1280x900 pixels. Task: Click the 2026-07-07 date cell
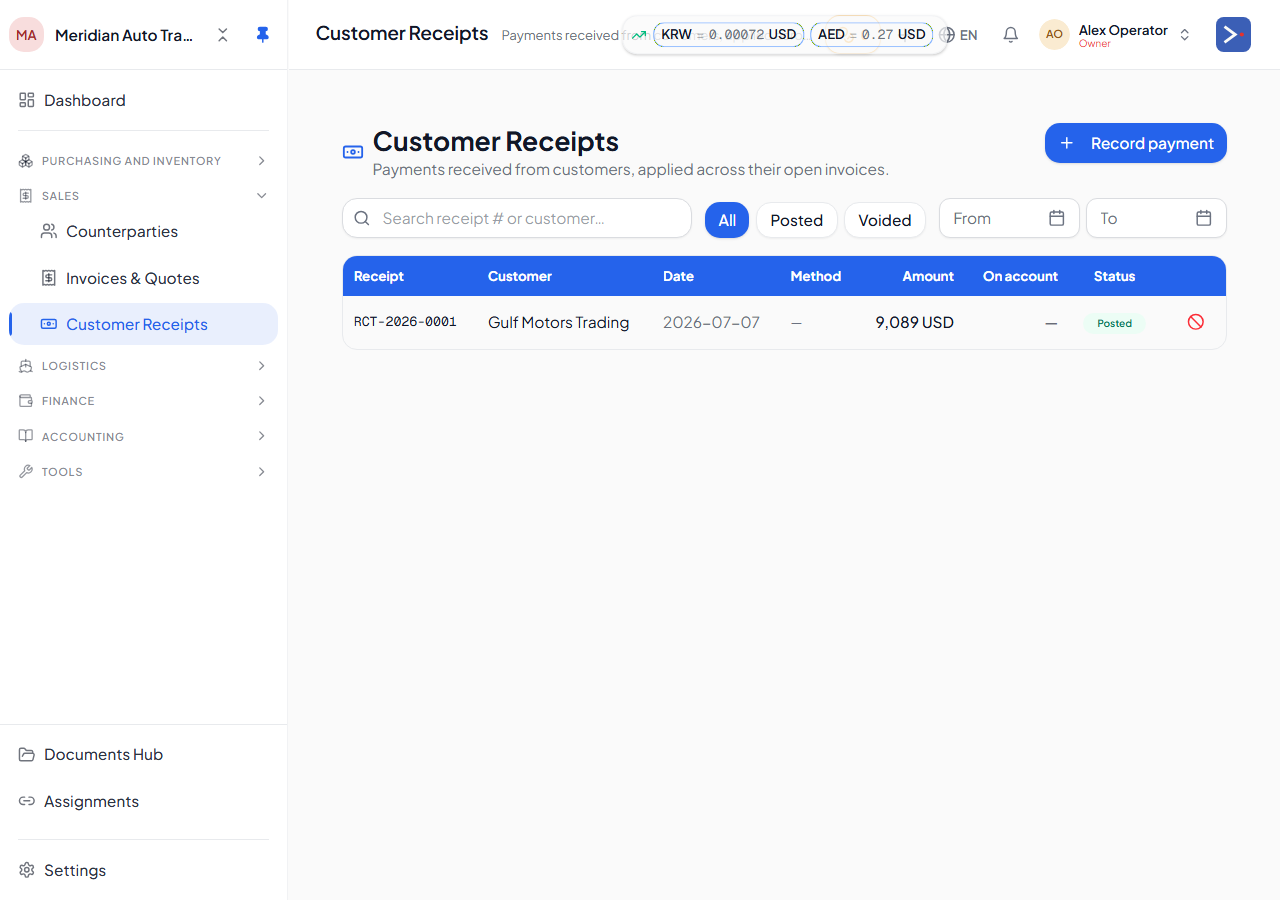[712, 322]
